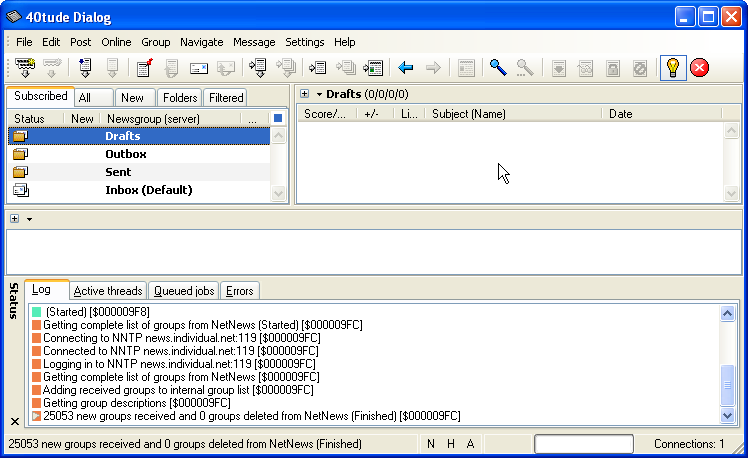Go back with the blue left arrow
The width and height of the screenshot is (748, 458).
click(x=405, y=68)
